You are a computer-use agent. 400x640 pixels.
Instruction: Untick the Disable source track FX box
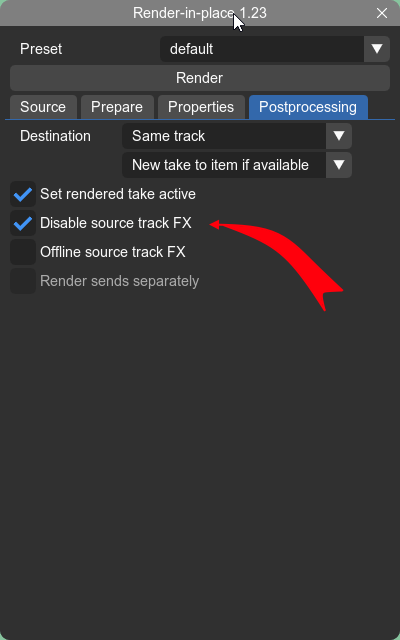(23, 223)
